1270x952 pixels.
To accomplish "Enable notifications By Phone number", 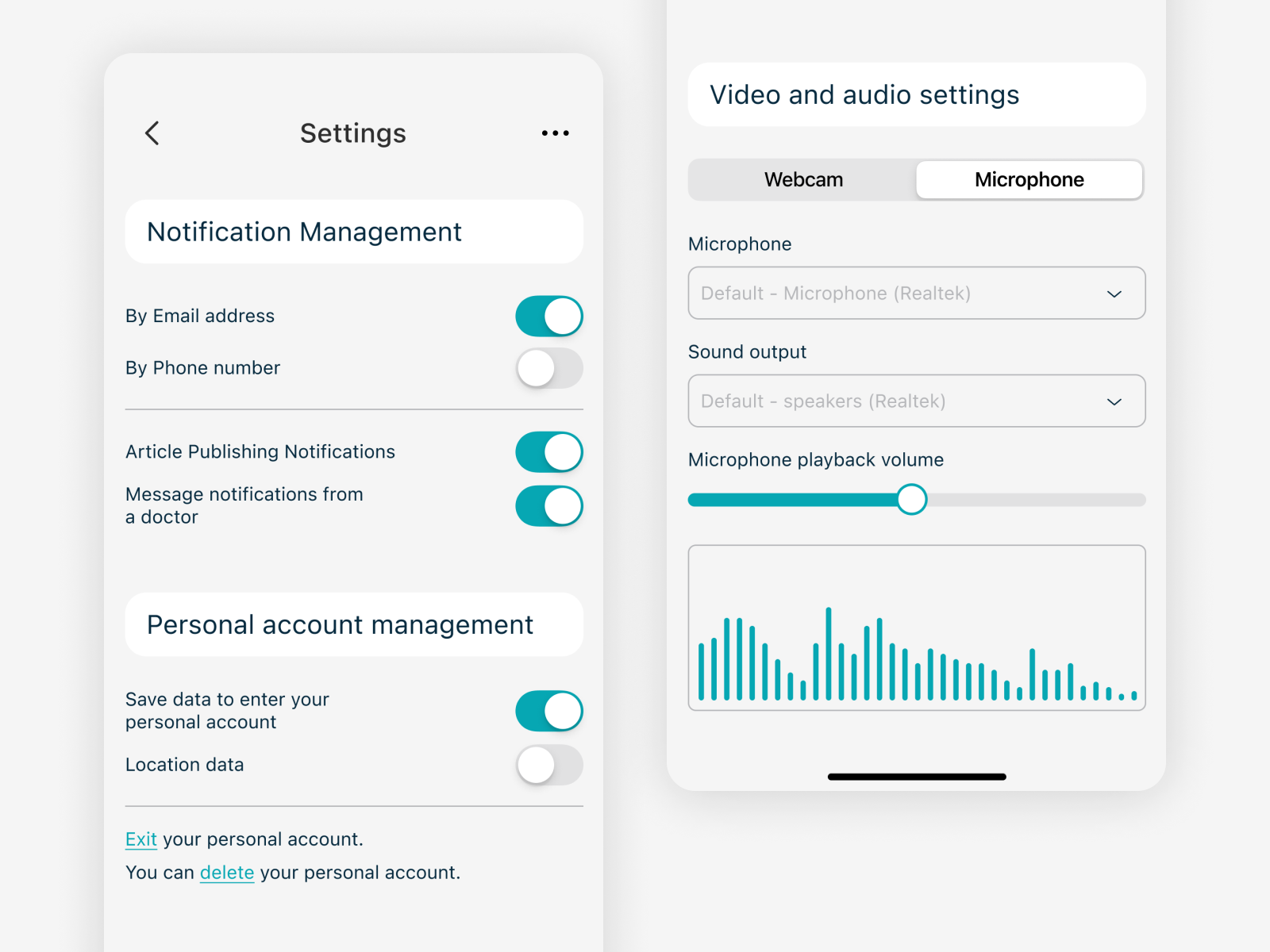I will pyautogui.click(x=549, y=368).
